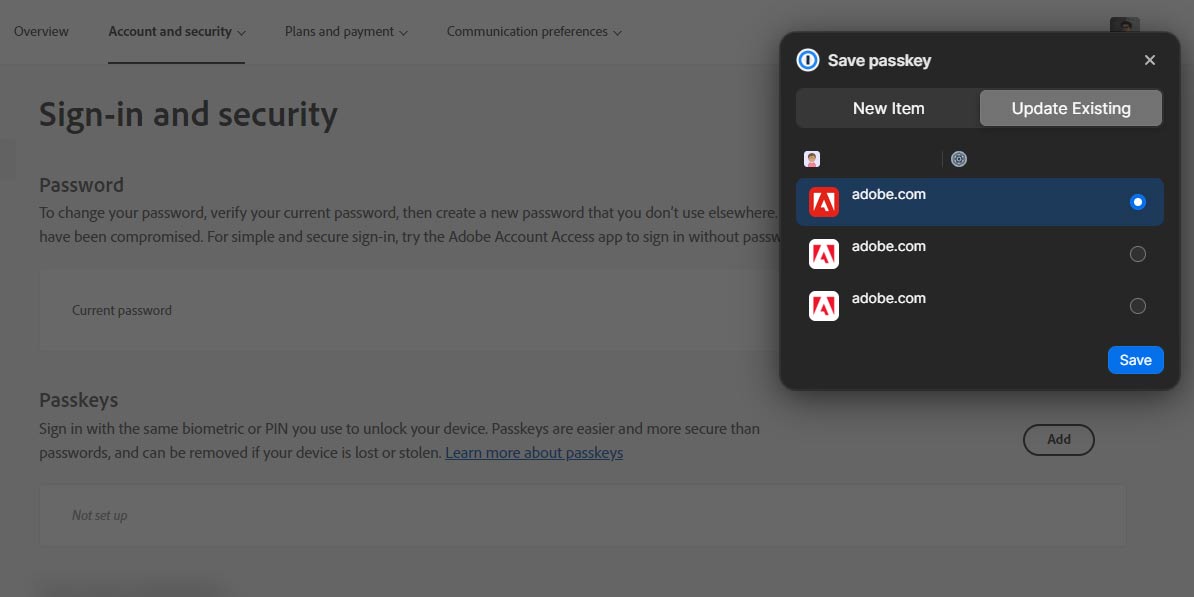1194x597 pixels.
Task: Click the passkey filter icon in the dialog
Action: click(x=959, y=158)
